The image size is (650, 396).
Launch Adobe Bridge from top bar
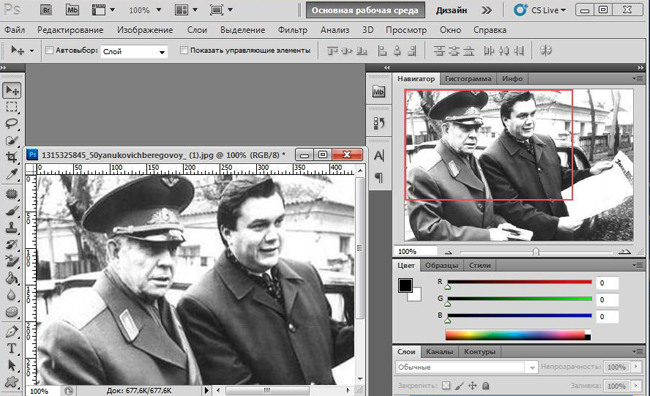[x=46, y=10]
